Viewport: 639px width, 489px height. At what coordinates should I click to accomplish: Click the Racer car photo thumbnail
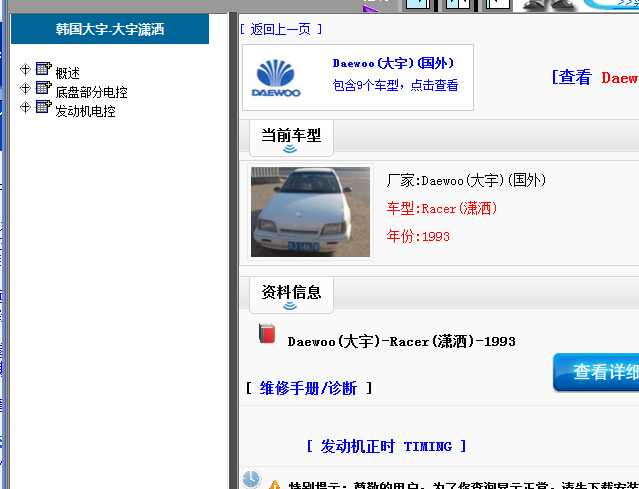point(311,212)
